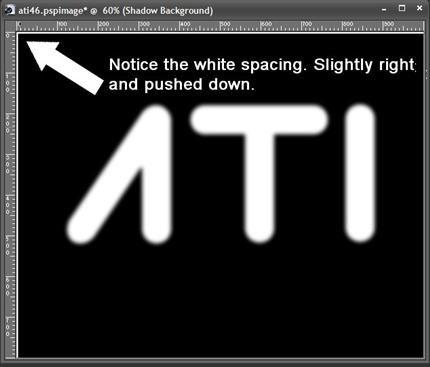This screenshot has height=367, width=430.
Task: Click the 300 mark on horizontal ruler
Action: click(x=144, y=24)
